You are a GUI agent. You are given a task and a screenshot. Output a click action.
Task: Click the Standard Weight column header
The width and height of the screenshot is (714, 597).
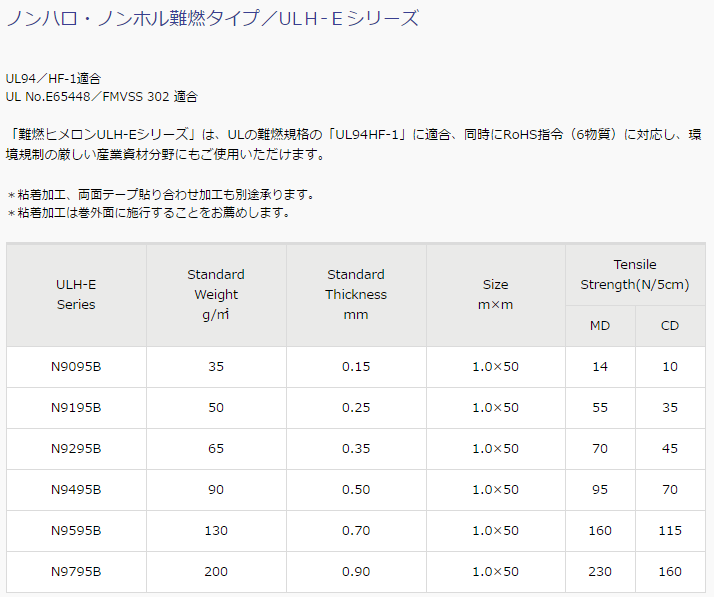216,294
